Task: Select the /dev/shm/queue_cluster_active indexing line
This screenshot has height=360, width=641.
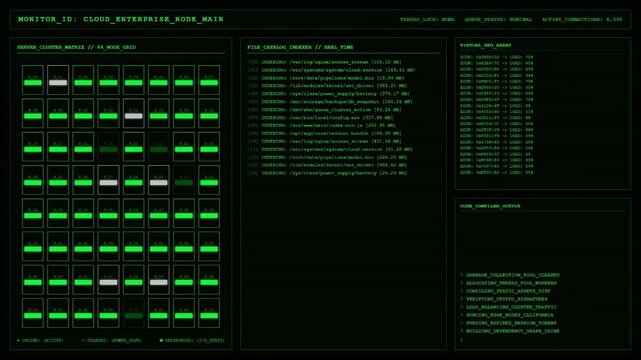Action: point(325,110)
